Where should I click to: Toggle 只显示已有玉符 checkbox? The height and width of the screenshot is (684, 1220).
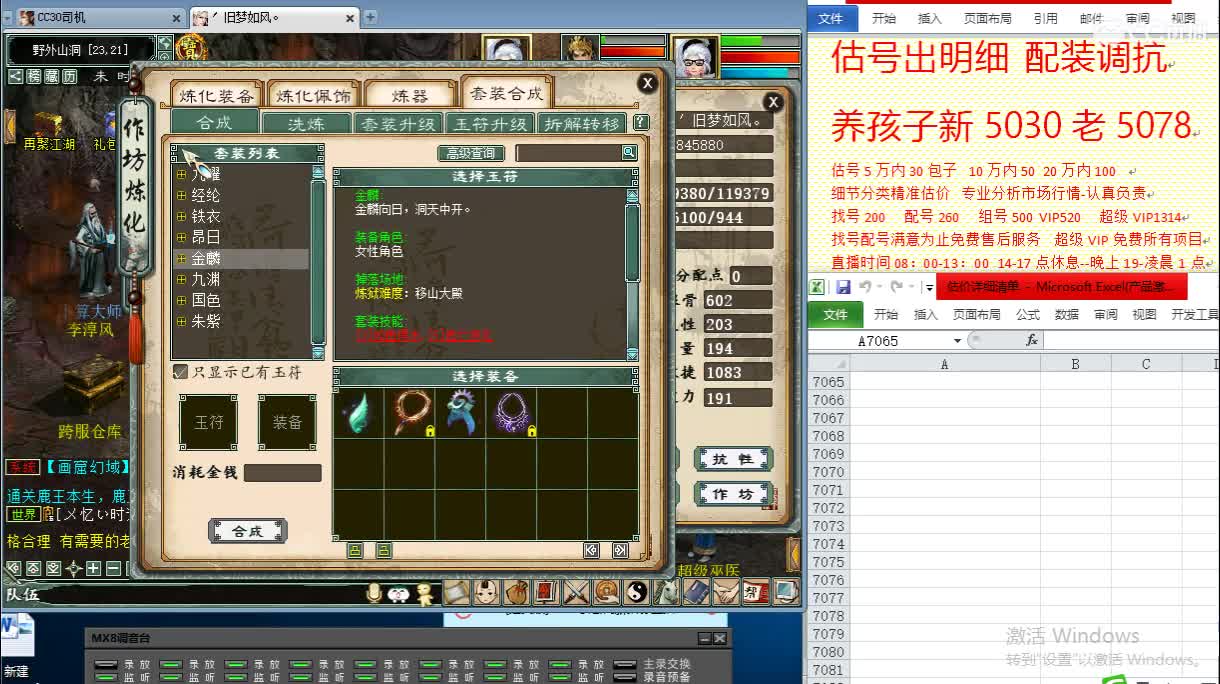tap(181, 372)
